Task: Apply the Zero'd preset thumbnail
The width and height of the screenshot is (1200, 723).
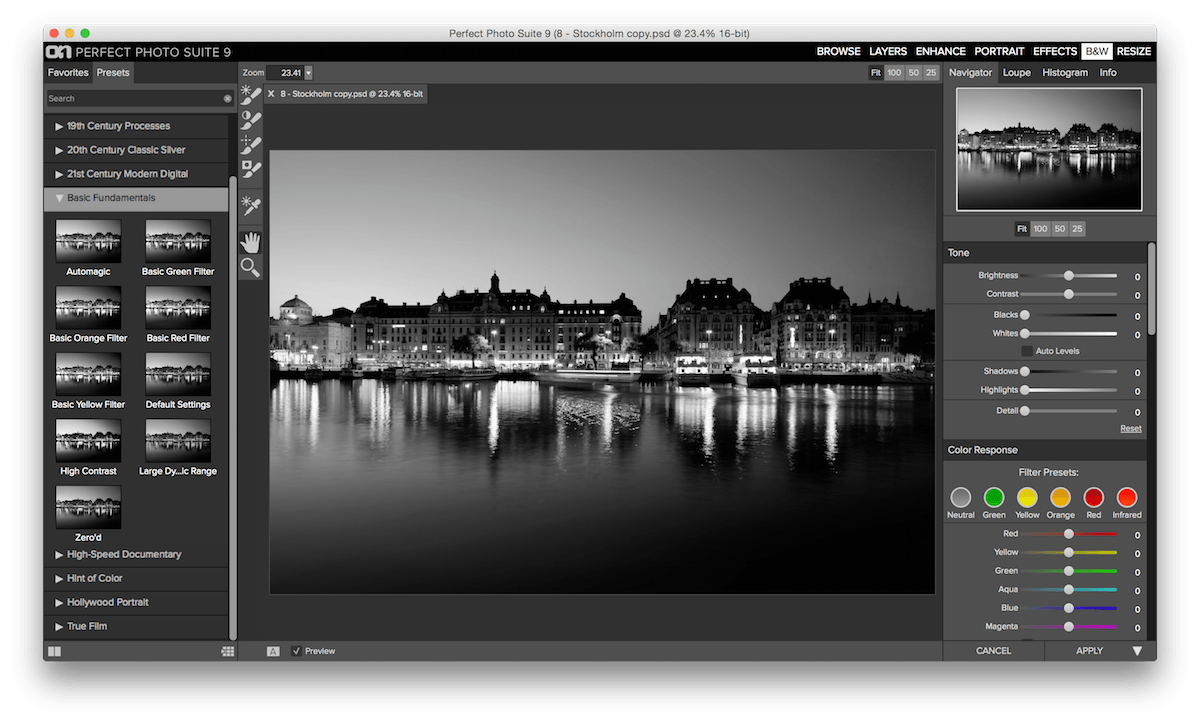Action: (88, 508)
